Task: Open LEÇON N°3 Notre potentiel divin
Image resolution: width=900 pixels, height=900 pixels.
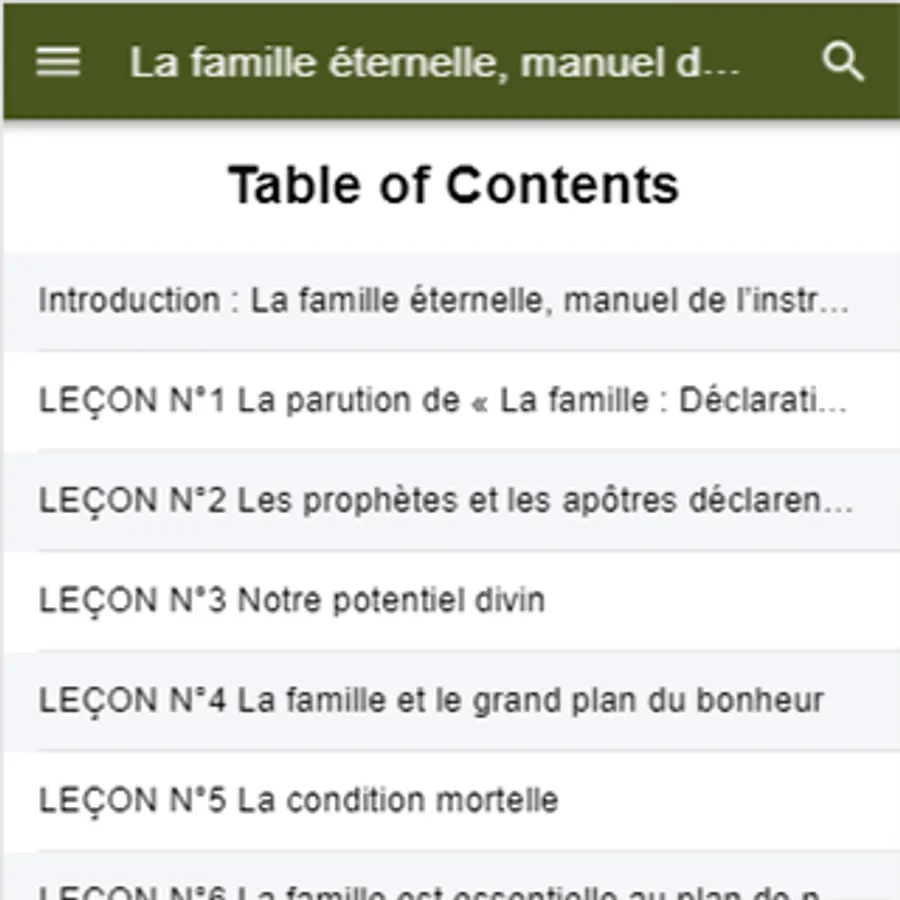Action: pos(292,601)
